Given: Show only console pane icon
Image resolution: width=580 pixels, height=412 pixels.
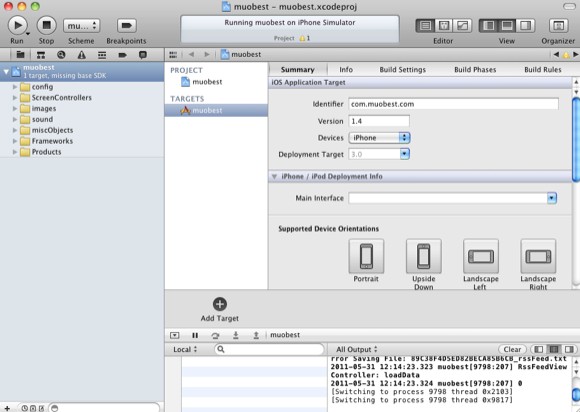Looking at the screenshot, I should (569, 349).
